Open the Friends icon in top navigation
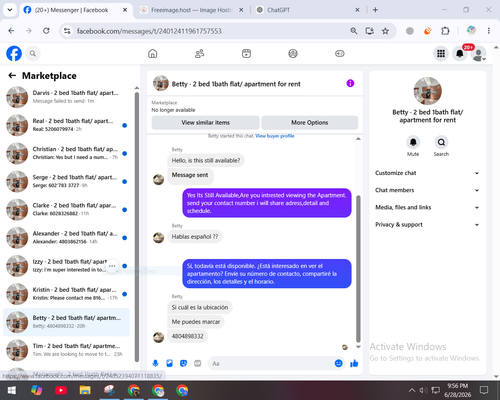 (x=199, y=53)
